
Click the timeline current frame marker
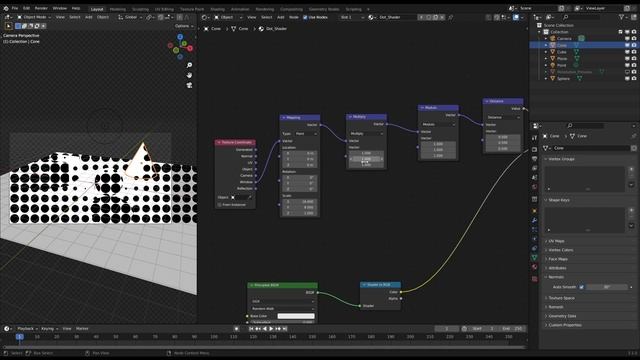[20, 337]
